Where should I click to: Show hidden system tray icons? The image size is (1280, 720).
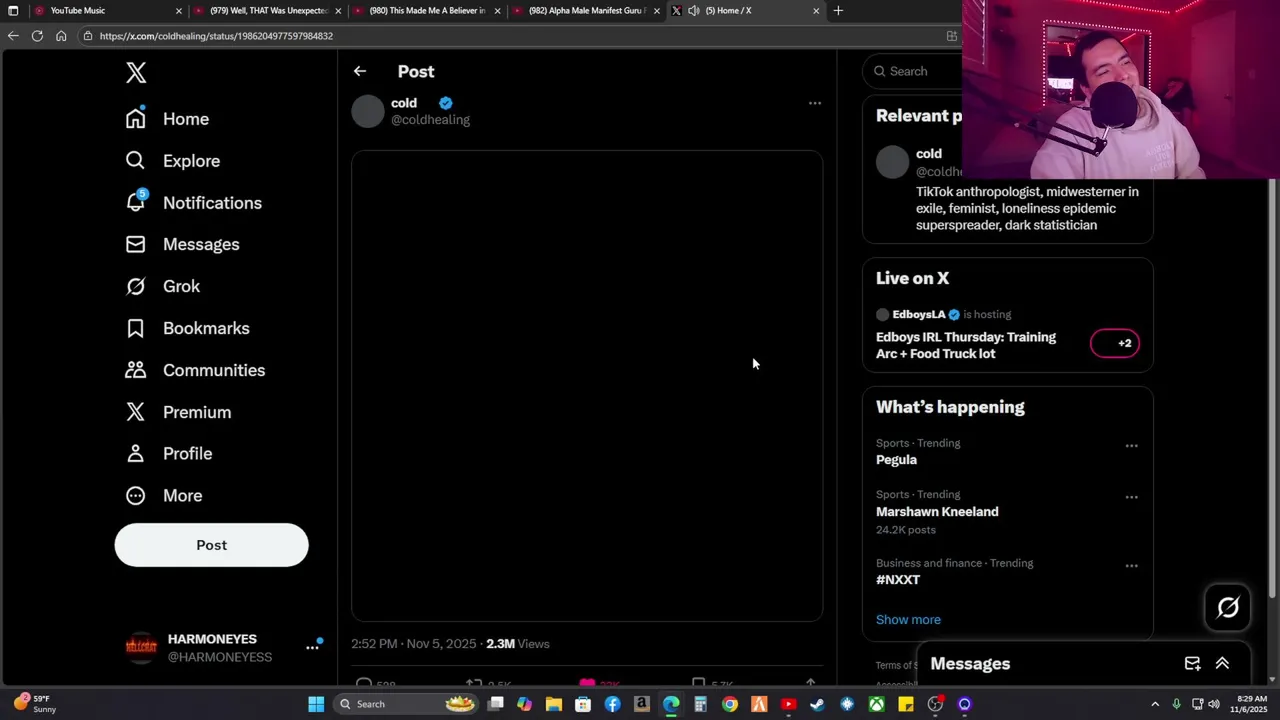pyautogui.click(x=1155, y=704)
